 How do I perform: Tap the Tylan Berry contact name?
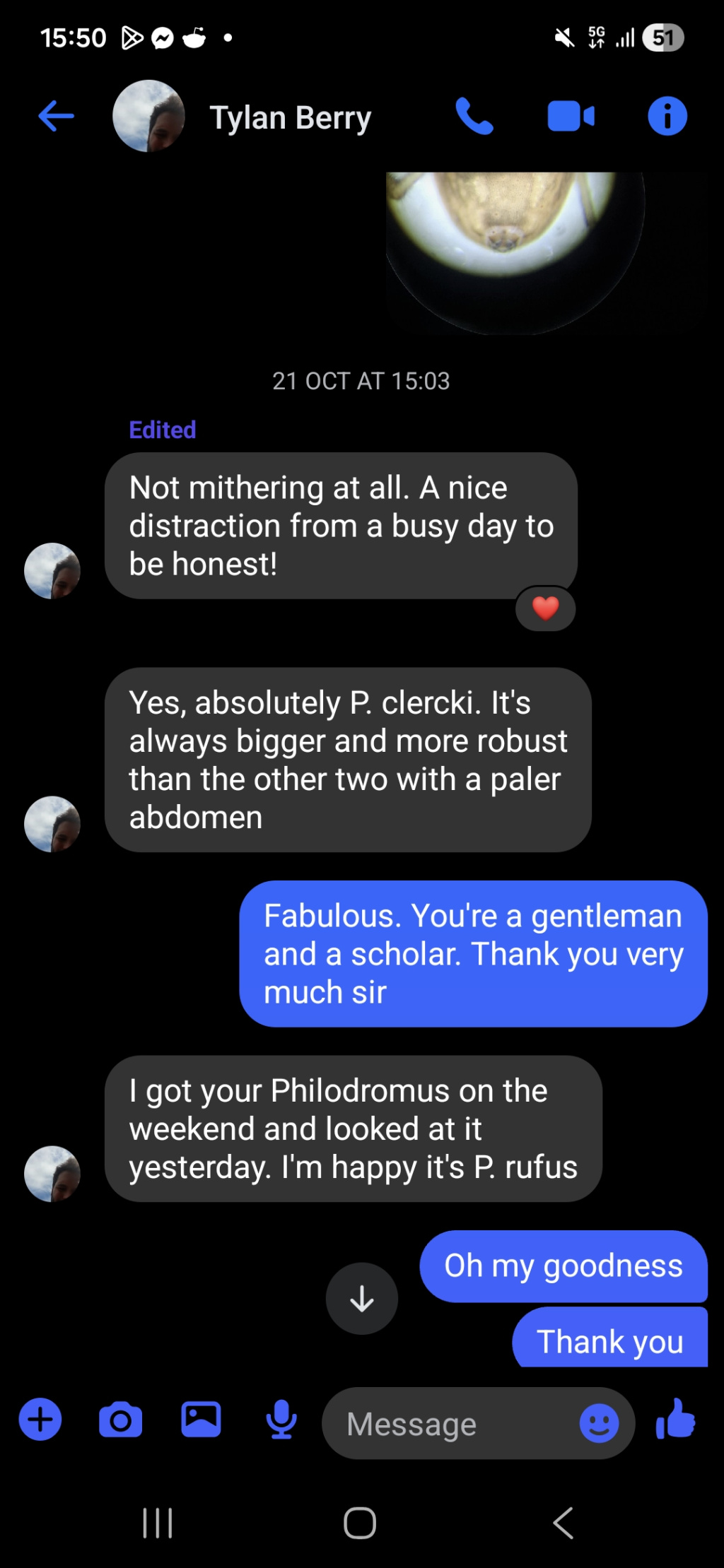point(291,118)
